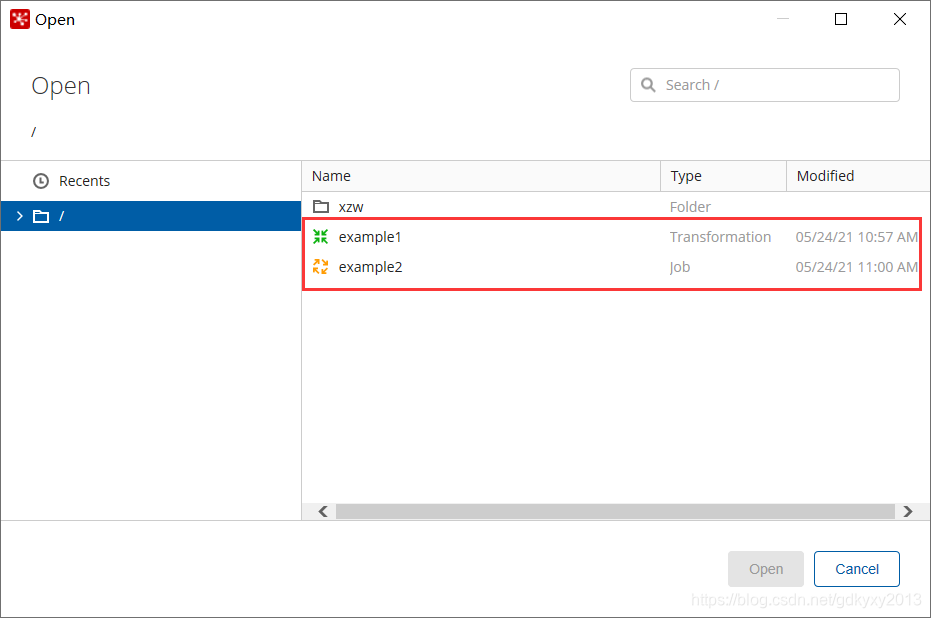
Task: Focus the Search input field
Action: point(765,85)
